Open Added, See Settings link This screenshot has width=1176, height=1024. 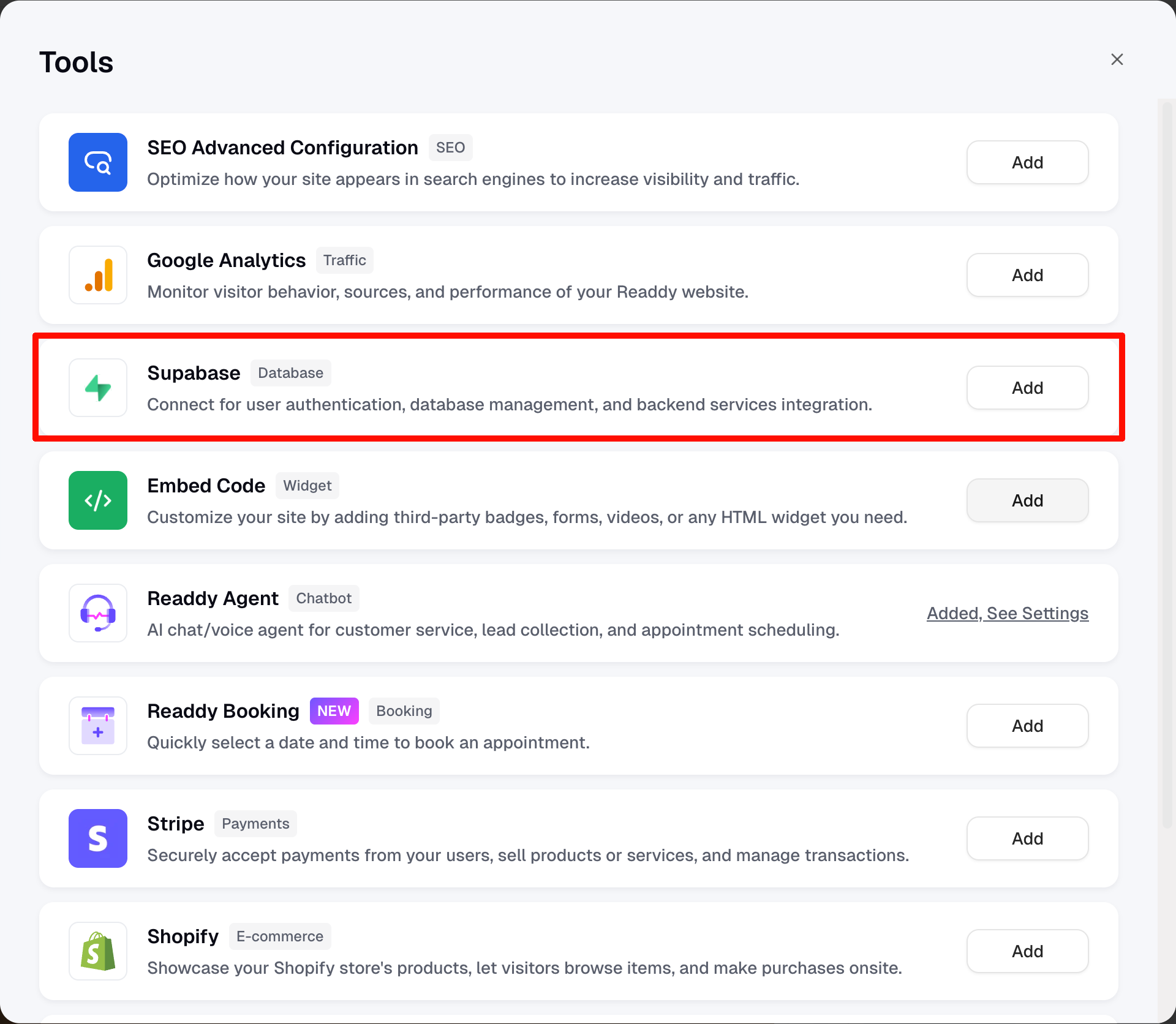point(1007,613)
